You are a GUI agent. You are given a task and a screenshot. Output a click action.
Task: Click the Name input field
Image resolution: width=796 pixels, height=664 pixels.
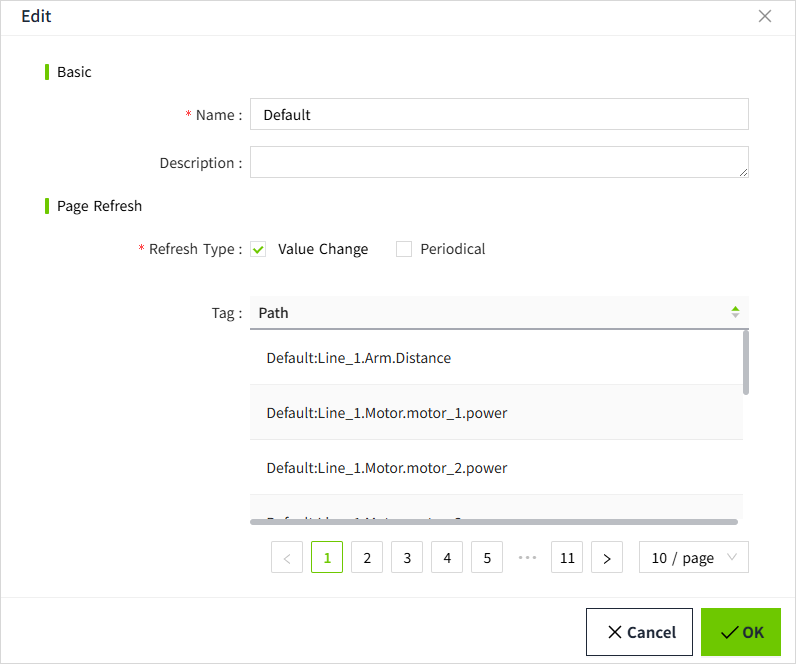click(x=498, y=115)
